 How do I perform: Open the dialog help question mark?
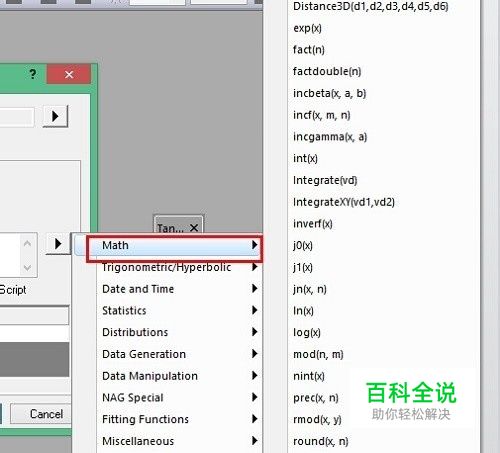coord(32,74)
